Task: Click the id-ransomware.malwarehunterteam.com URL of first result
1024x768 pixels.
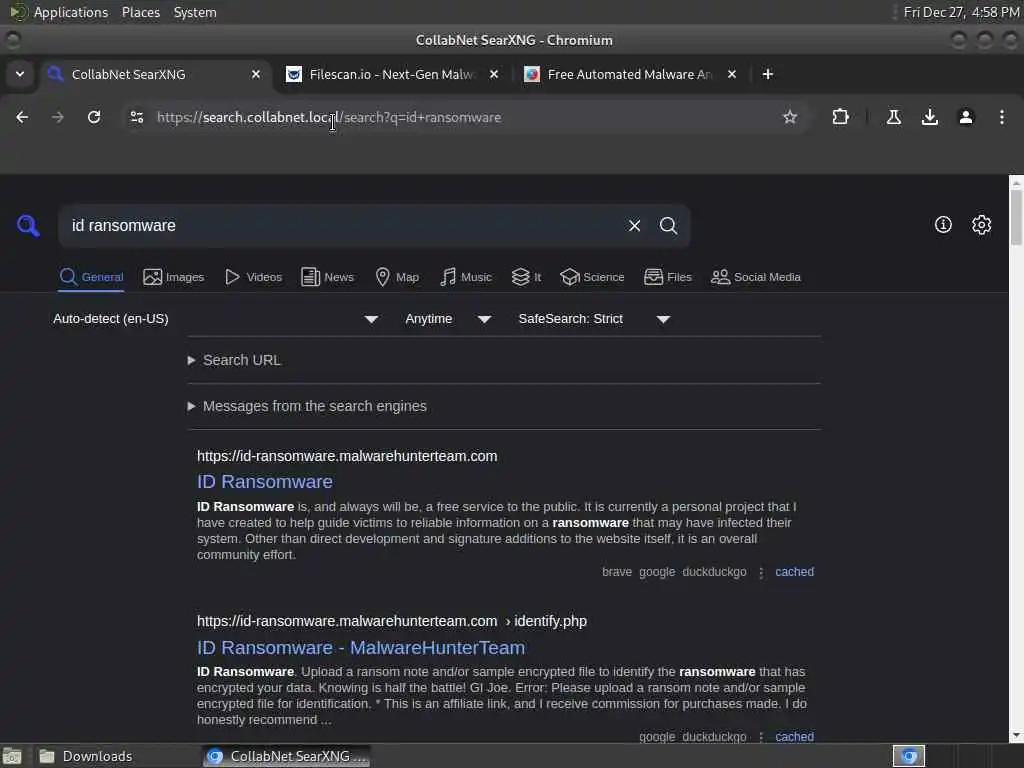Action: click(347, 456)
